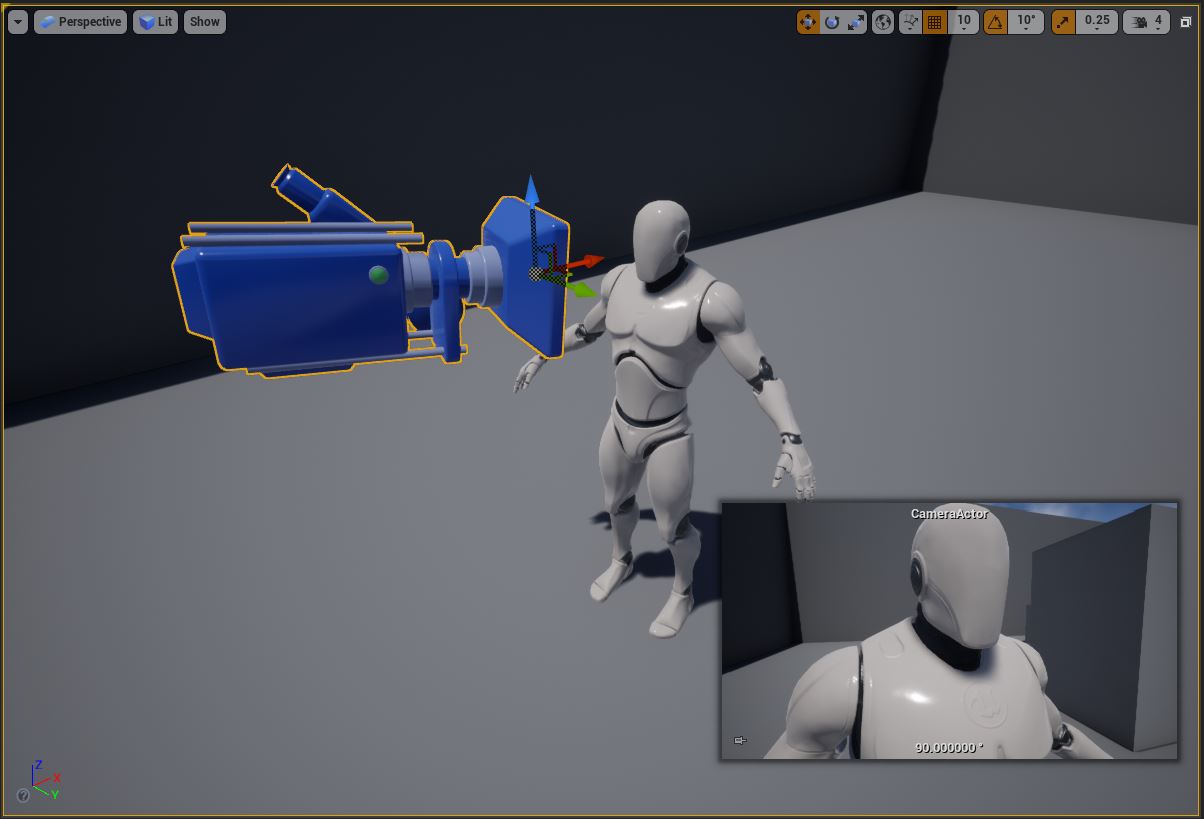This screenshot has height=819, width=1204.
Task: Select the rotate tool
Action: pyautogui.click(x=832, y=22)
